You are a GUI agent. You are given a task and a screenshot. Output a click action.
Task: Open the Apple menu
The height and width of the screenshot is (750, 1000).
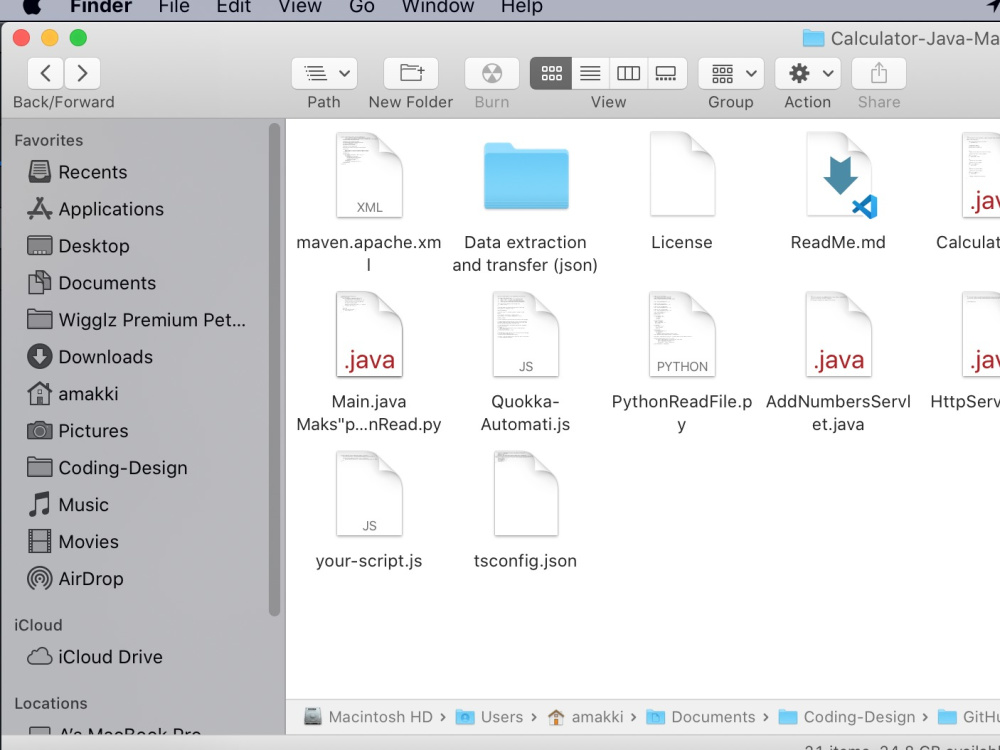tap(32, 6)
